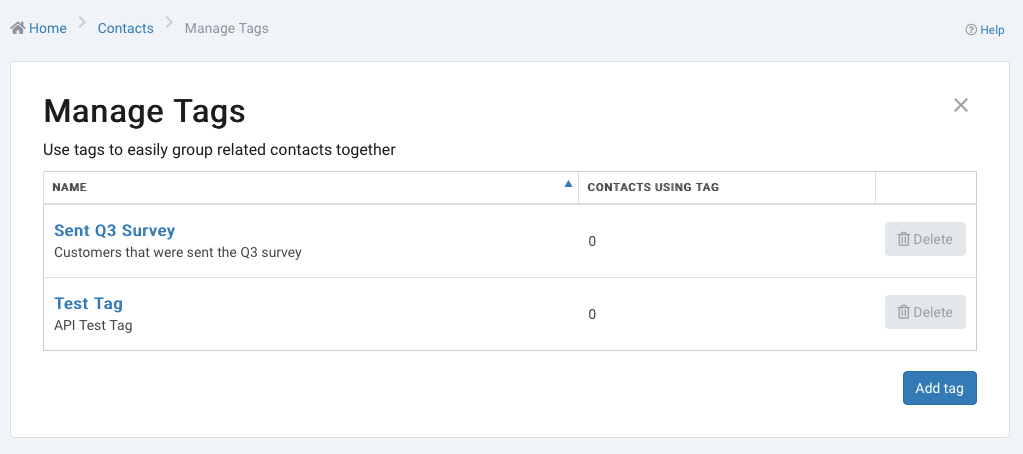Close the Manage Tags panel with X
Image resolution: width=1023 pixels, height=454 pixels.
click(960, 105)
